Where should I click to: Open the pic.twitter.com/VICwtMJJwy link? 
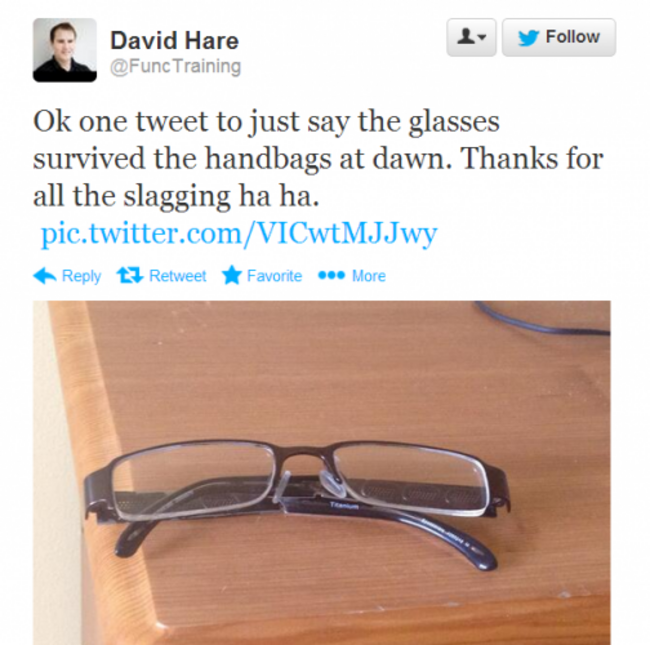239,233
